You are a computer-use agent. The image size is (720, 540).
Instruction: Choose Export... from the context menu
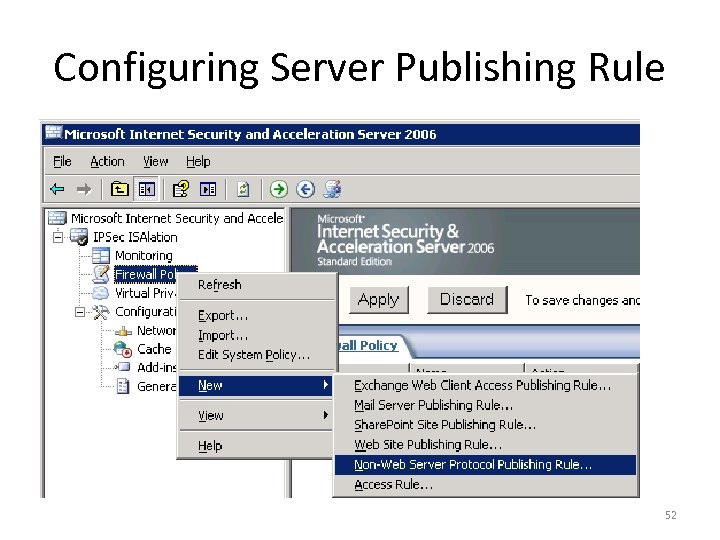pos(256,315)
